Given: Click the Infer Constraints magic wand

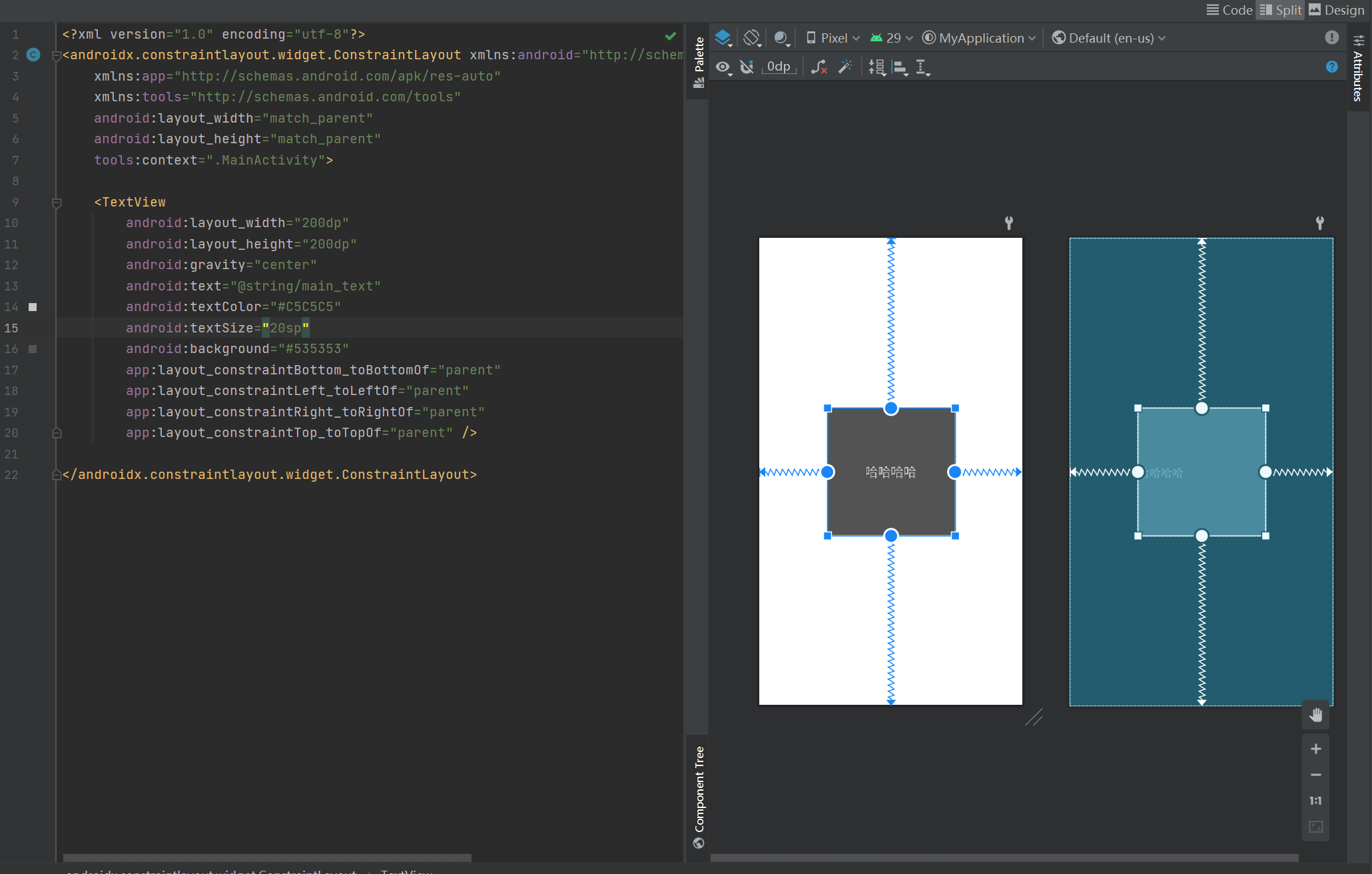Looking at the screenshot, I should point(845,67).
